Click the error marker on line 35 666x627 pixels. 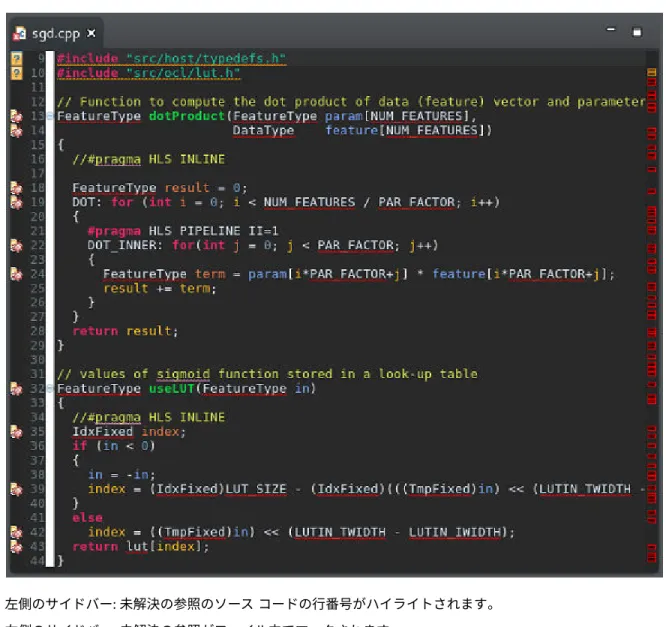[x=17, y=432]
